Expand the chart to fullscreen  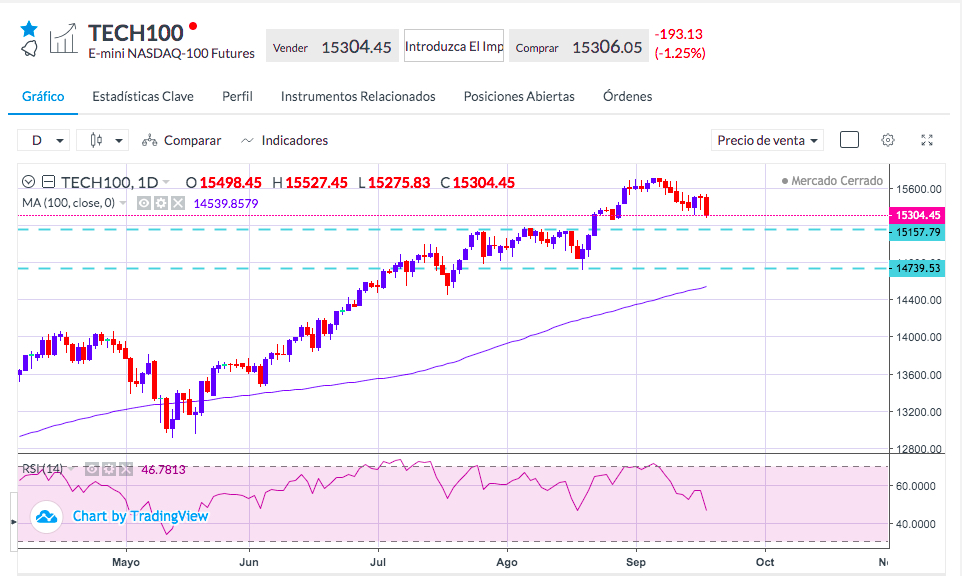click(x=927, y=140)
